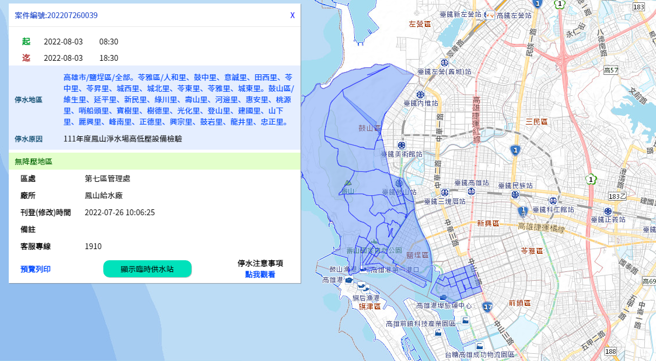The height and width of the screenshot is (361, 656).
Task: Click the 左營區 district label on map
Action: click(420, 24)
